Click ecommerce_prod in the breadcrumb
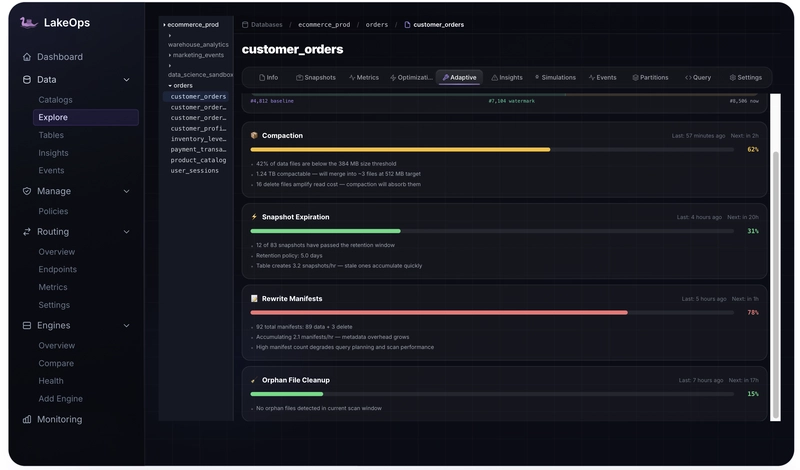The width and height of the screenshot is (800, 470). [324, 24]
